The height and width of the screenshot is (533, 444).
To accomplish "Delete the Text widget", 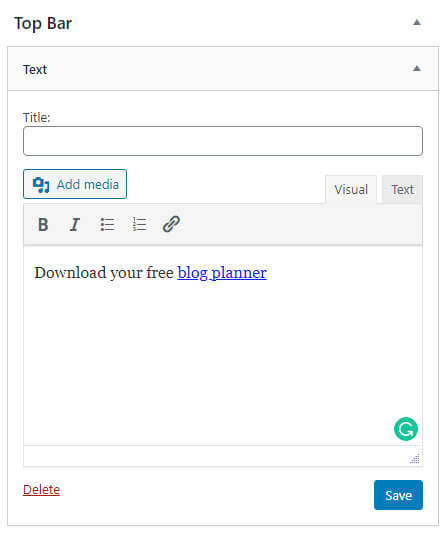I will point(41,490).
